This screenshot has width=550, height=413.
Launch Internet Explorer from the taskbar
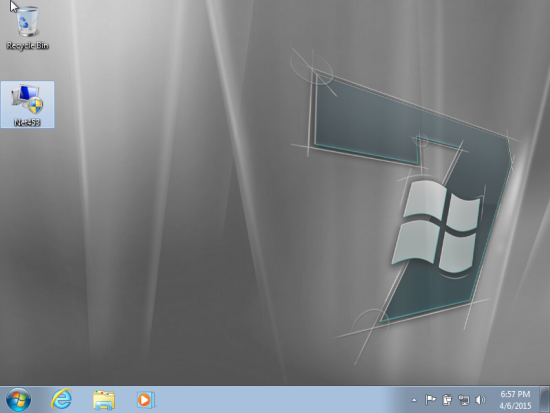(x=61, y=399)
